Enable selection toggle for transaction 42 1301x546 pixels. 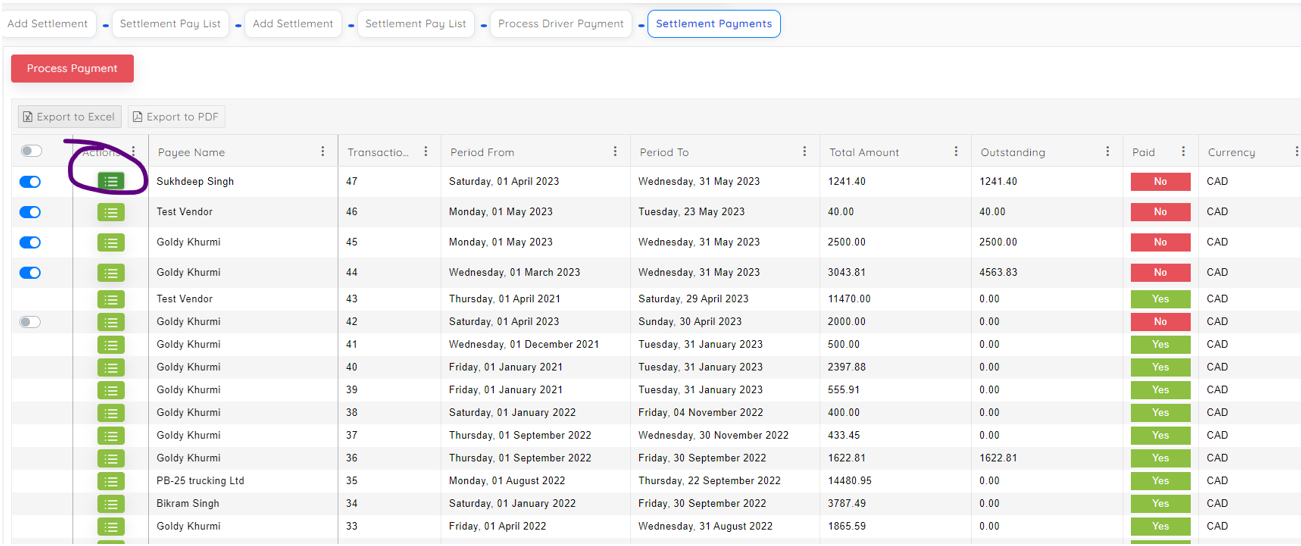[x=31, y=322]
